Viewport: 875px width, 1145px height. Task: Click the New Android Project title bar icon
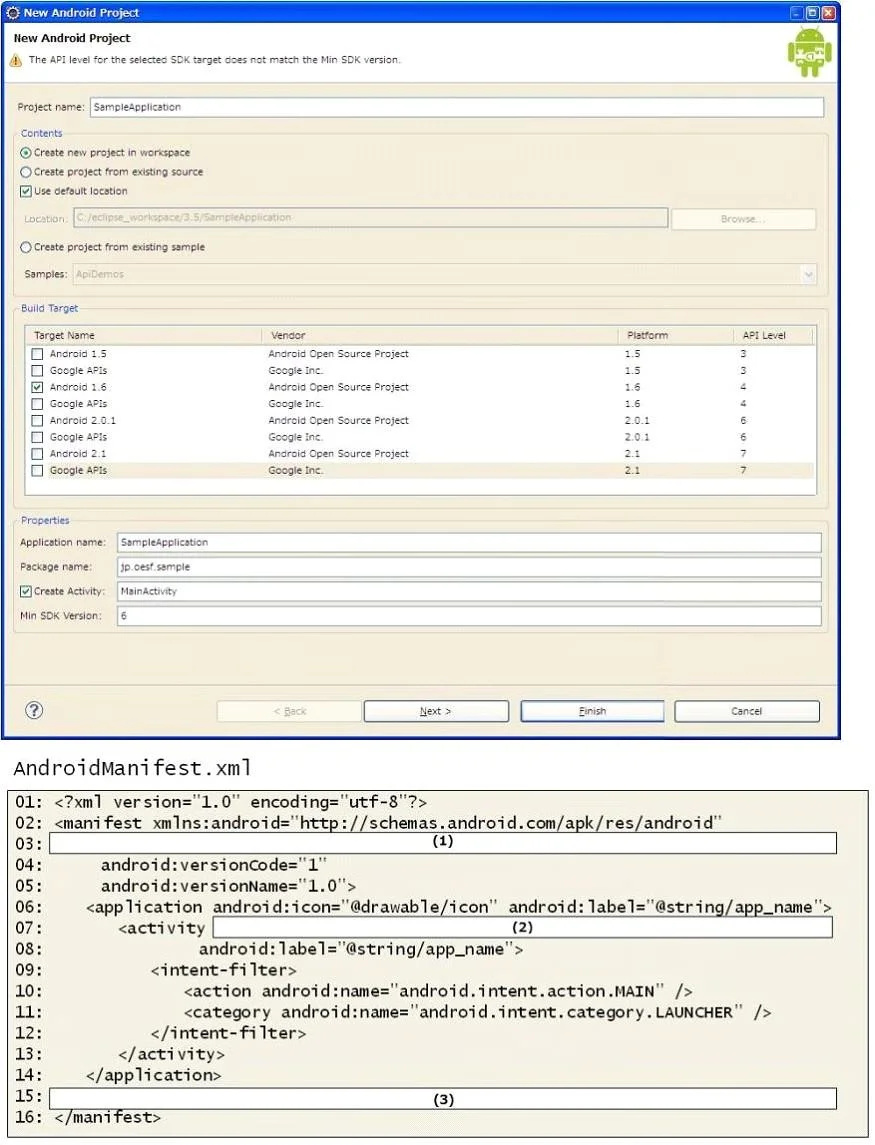12,12
